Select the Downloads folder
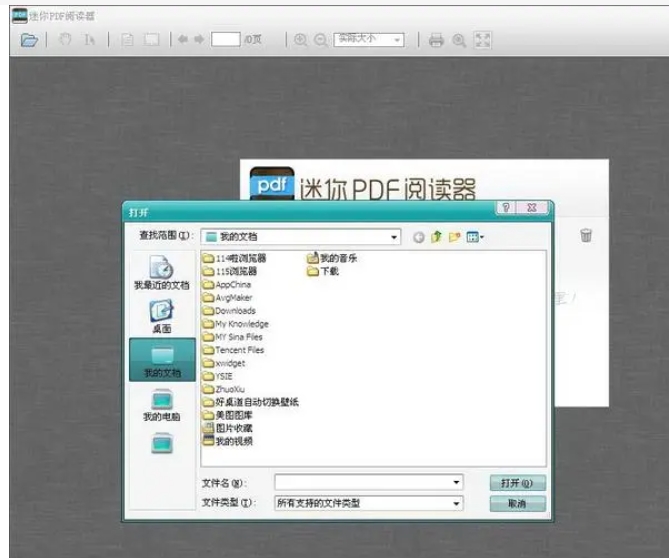 click(229, 311)
